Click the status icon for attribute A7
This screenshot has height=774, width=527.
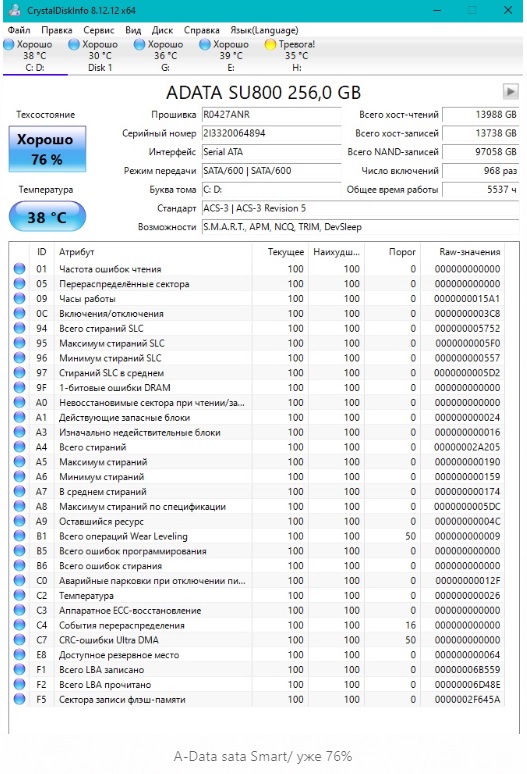tap(19, 492)
